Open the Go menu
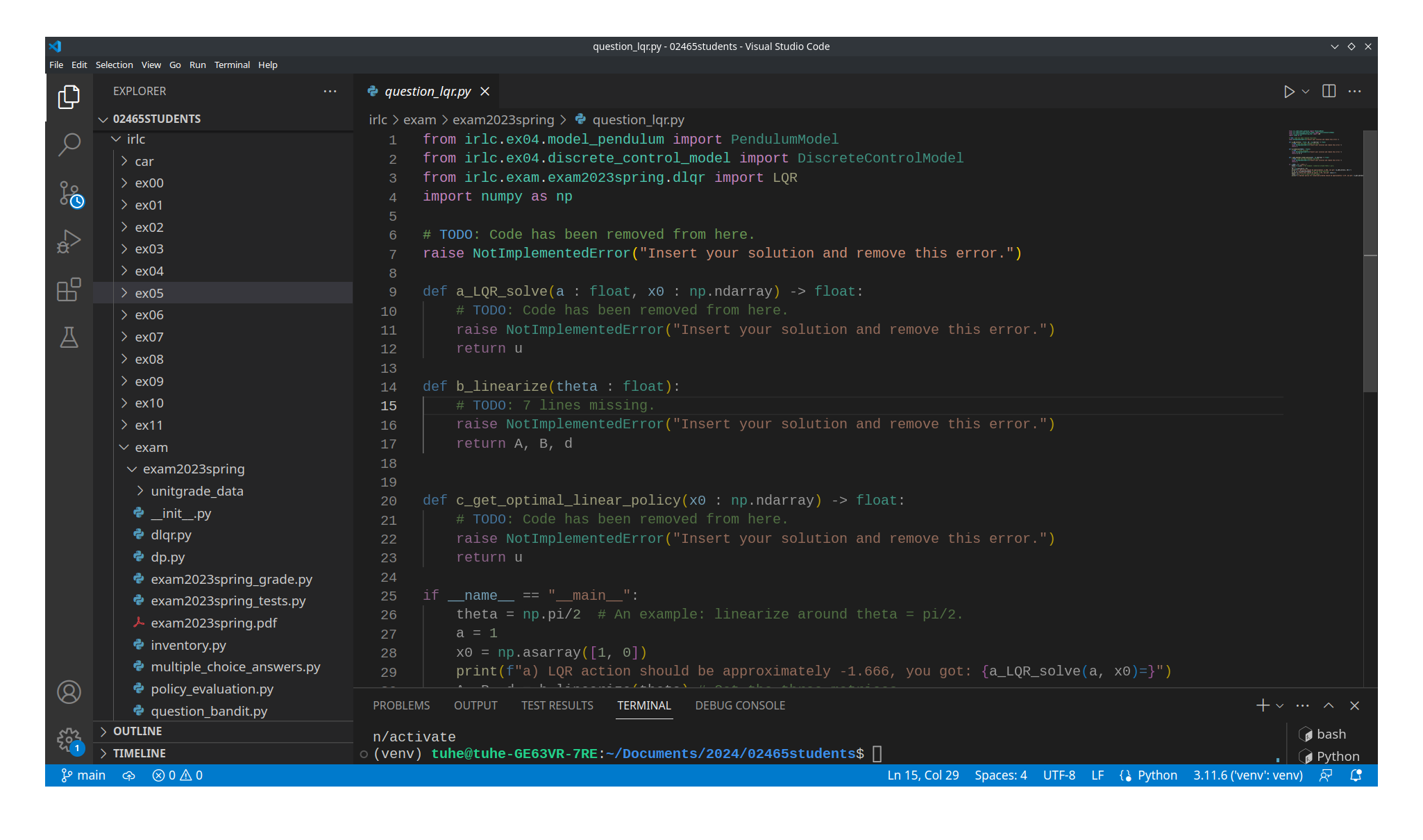Image resolution: width=1423 pixels, height=840 pixels. pyautogui.click(x=175, y=65)
